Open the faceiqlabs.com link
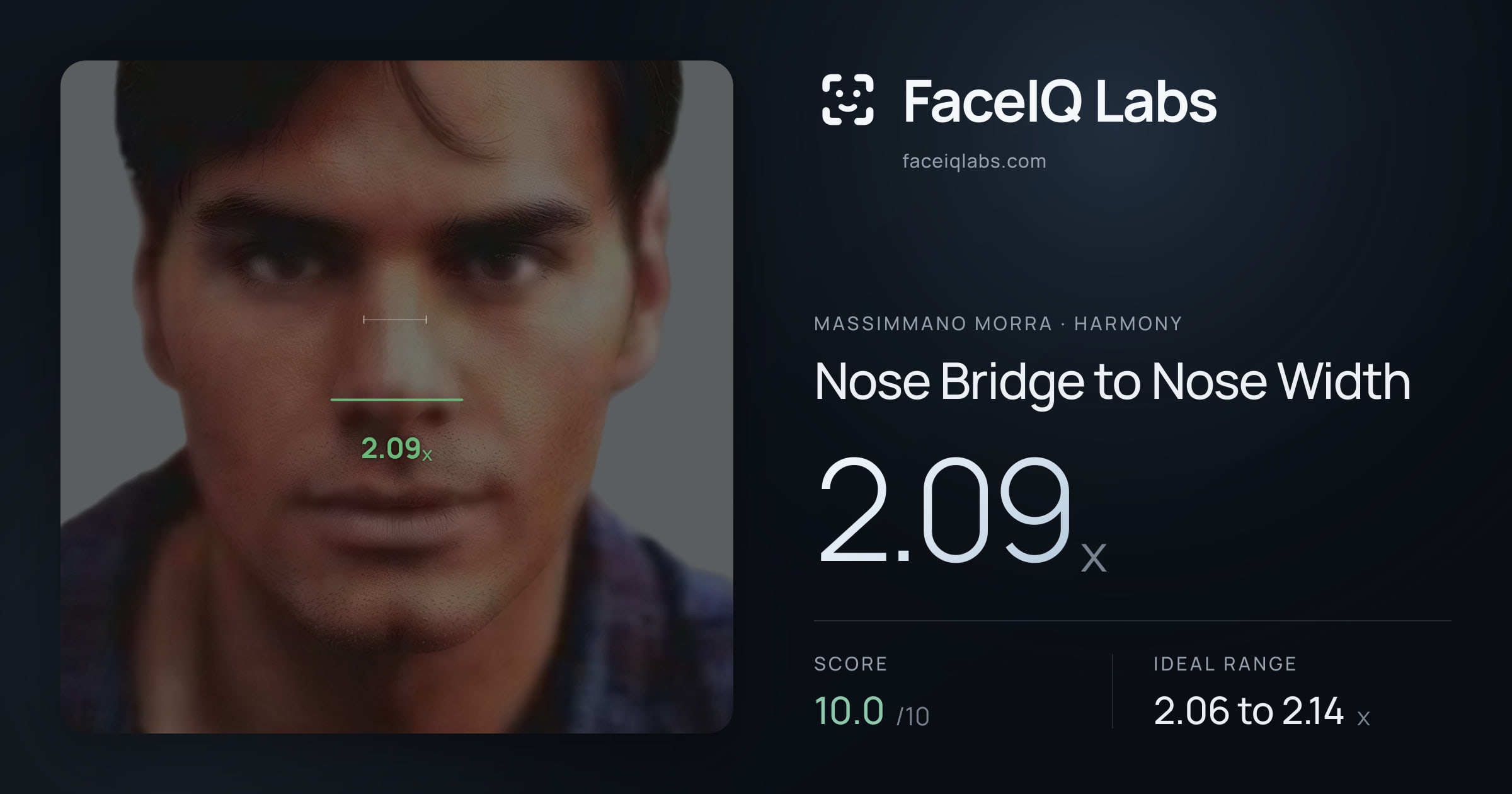The image size is (1512, 794). (x=974, y=161)
